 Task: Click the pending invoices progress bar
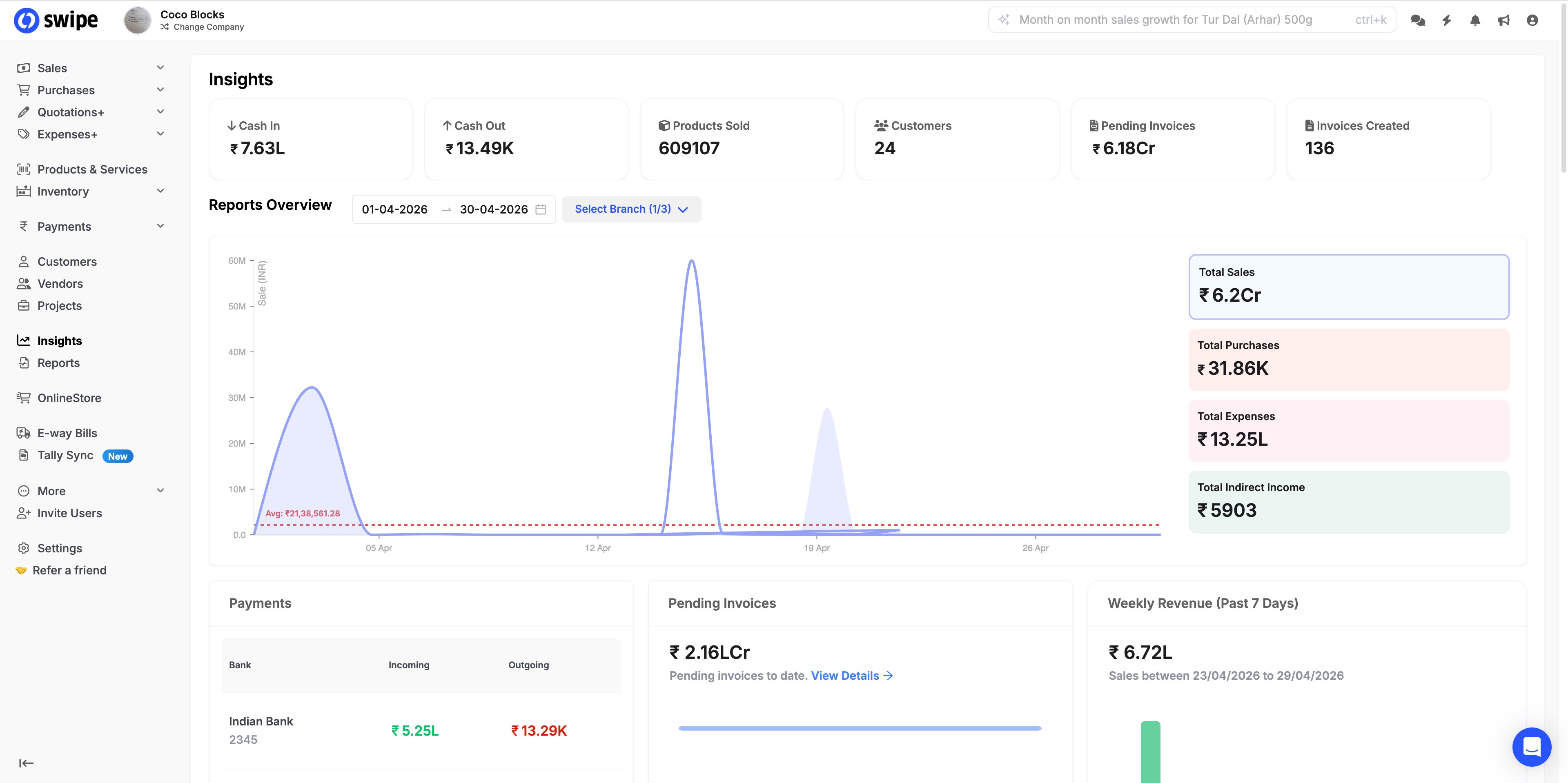click(x=860, y=728)
